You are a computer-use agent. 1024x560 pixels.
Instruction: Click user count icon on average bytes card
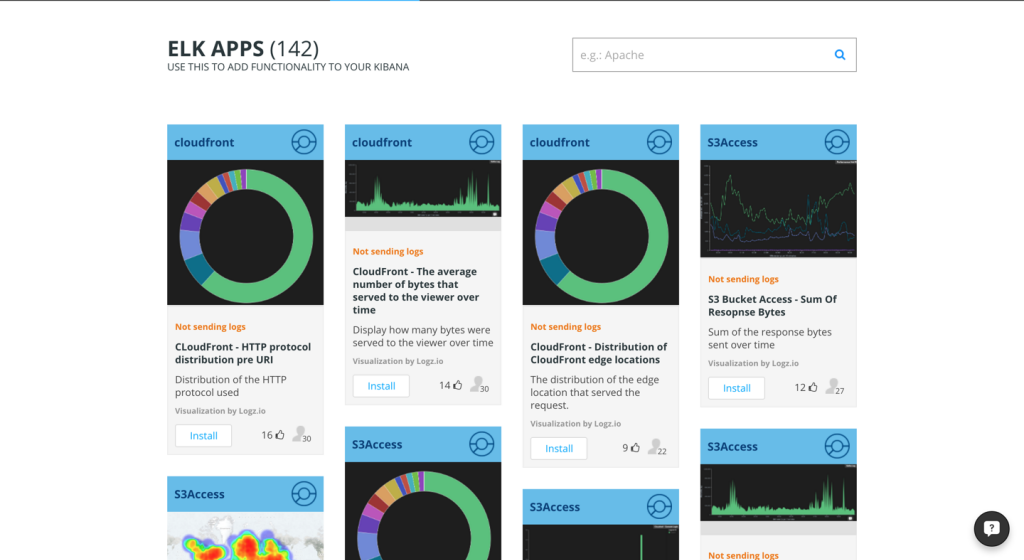pyautogui.click(x=479, y=384)
